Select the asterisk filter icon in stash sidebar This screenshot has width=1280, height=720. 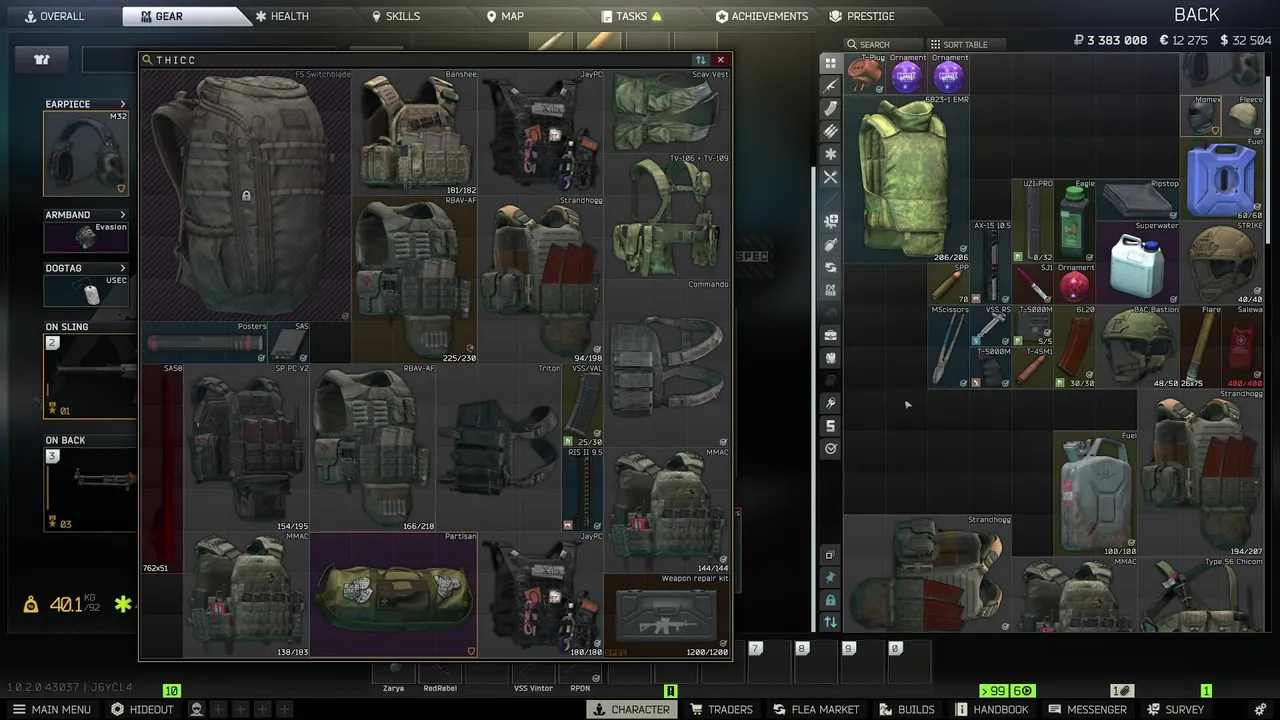pyautogui.click(x=830, y=154)
